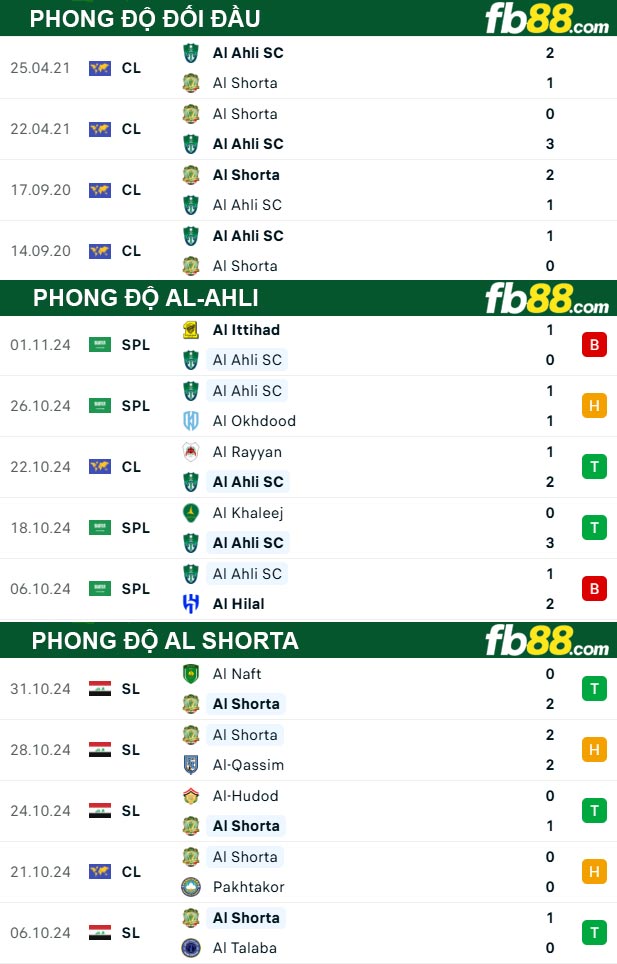Click the orange H badge for the Al Okhdood match

(x=594, y=406)
